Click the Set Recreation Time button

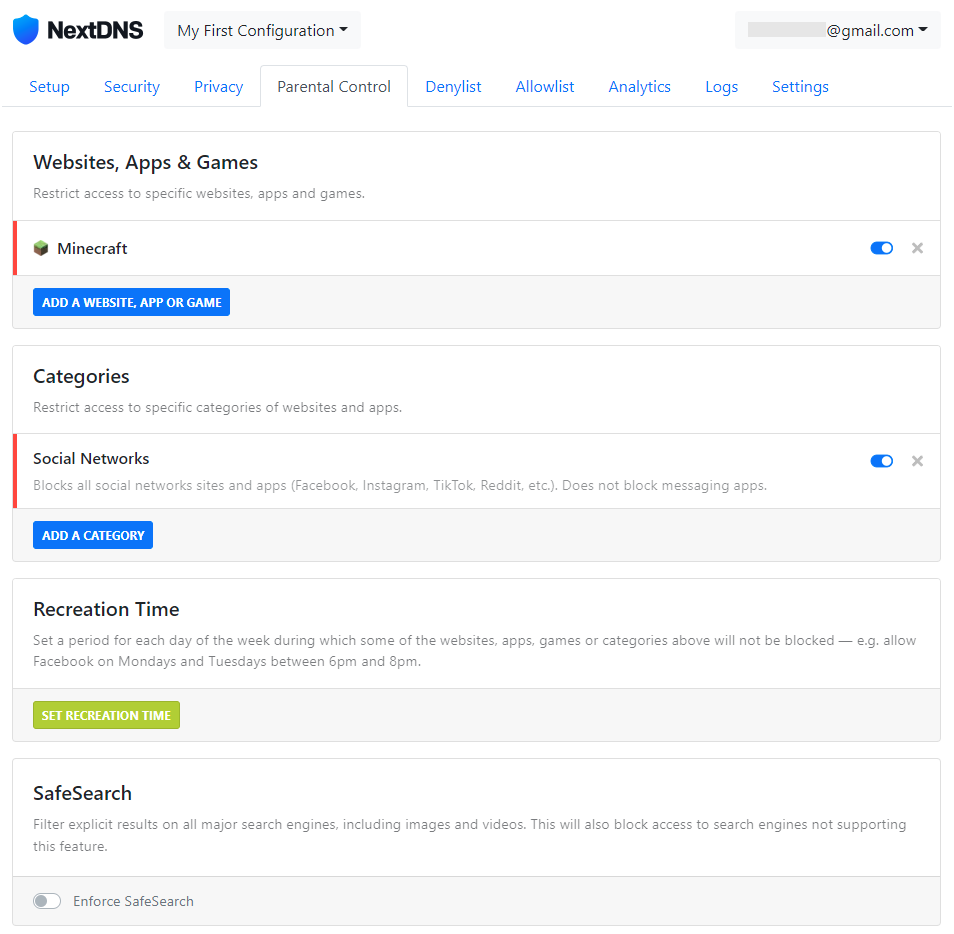(x=106, y=715)
